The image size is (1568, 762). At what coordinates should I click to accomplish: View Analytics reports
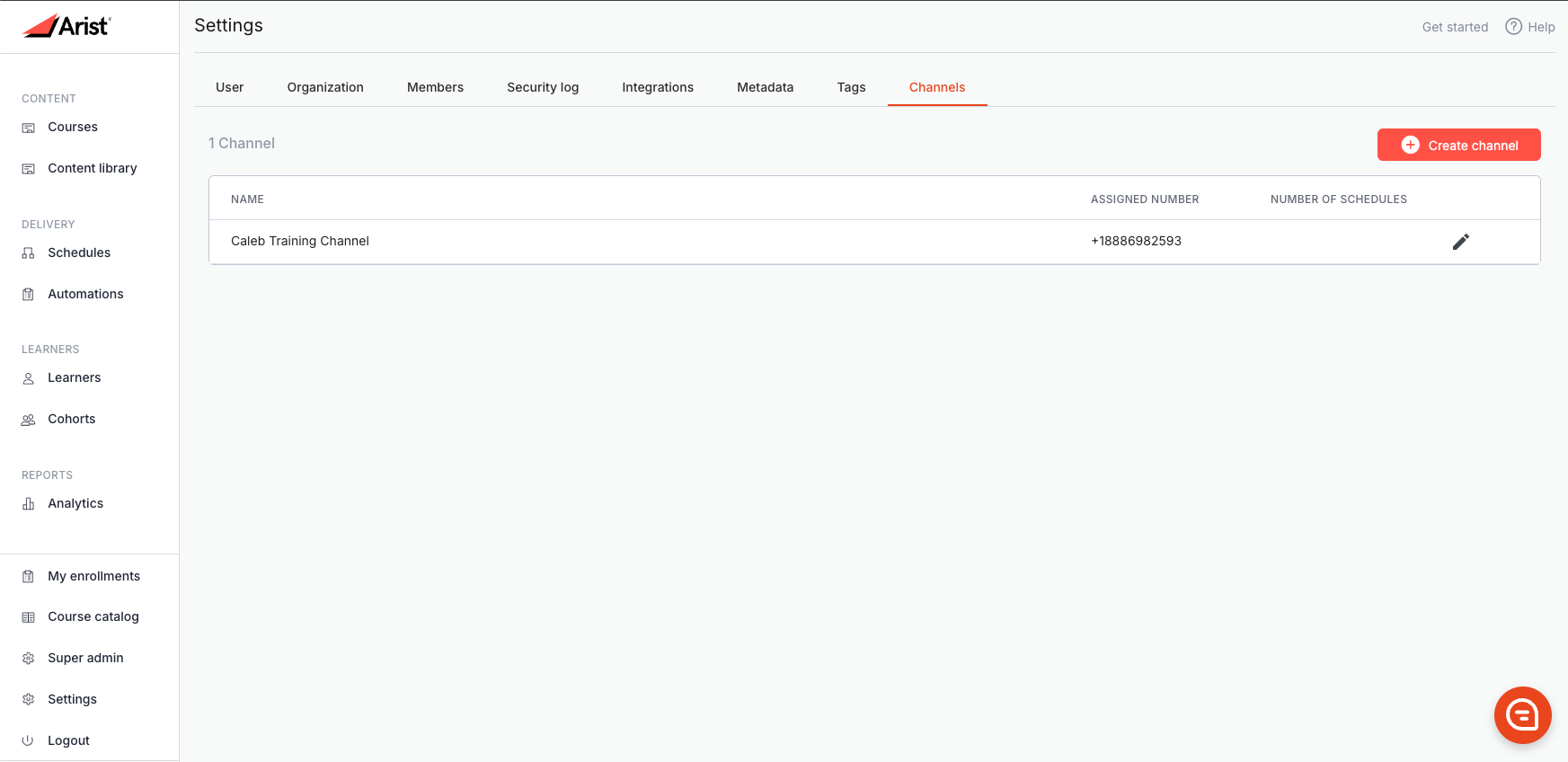tap(75, 504)
